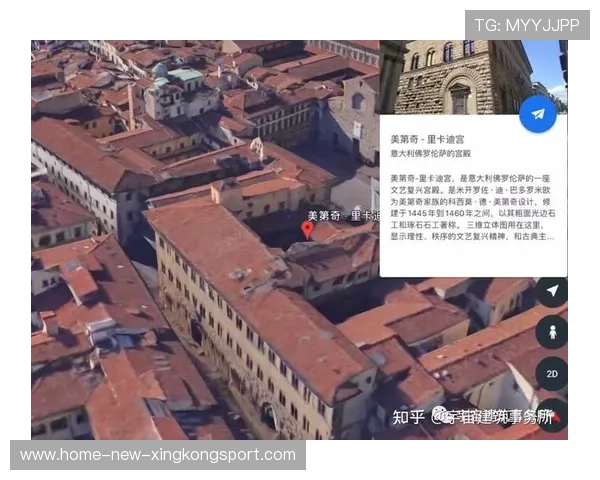The width and height of the screenshot is (600, 480).
Task: Click the red map pin marker
Action: 307,230
